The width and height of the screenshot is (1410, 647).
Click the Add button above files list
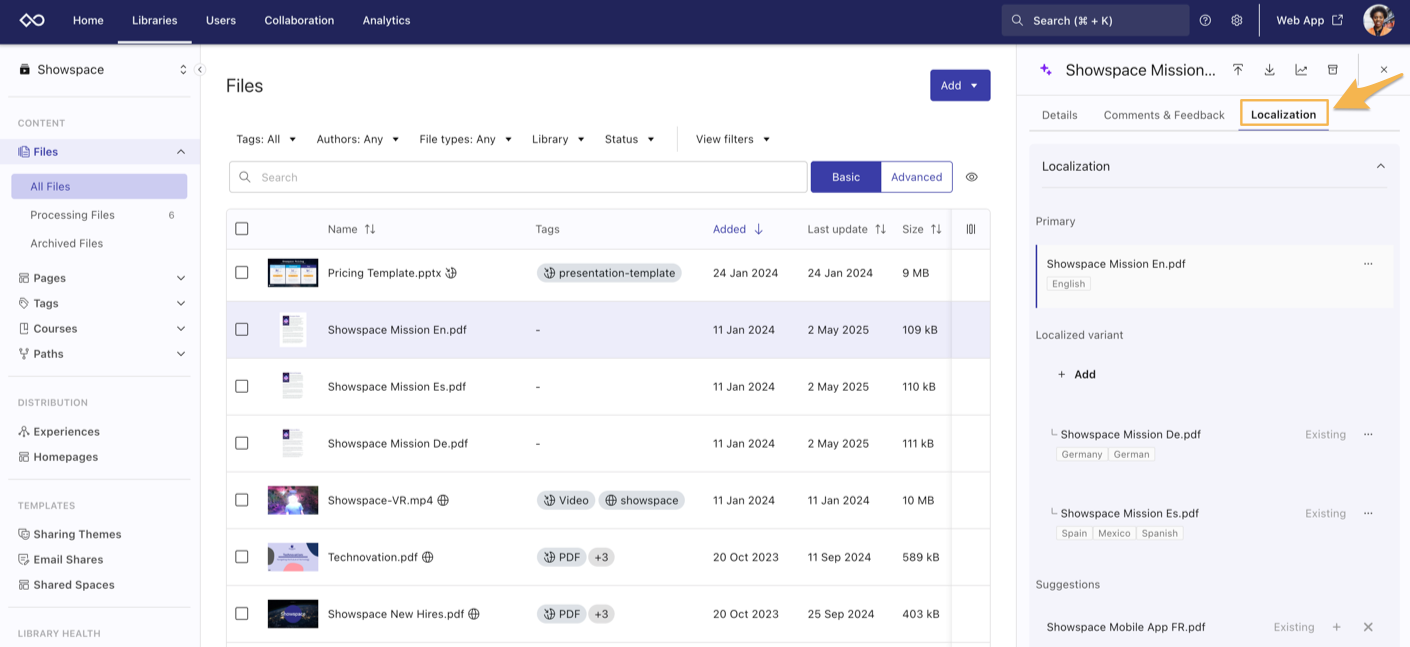click(x=959, y=86)
